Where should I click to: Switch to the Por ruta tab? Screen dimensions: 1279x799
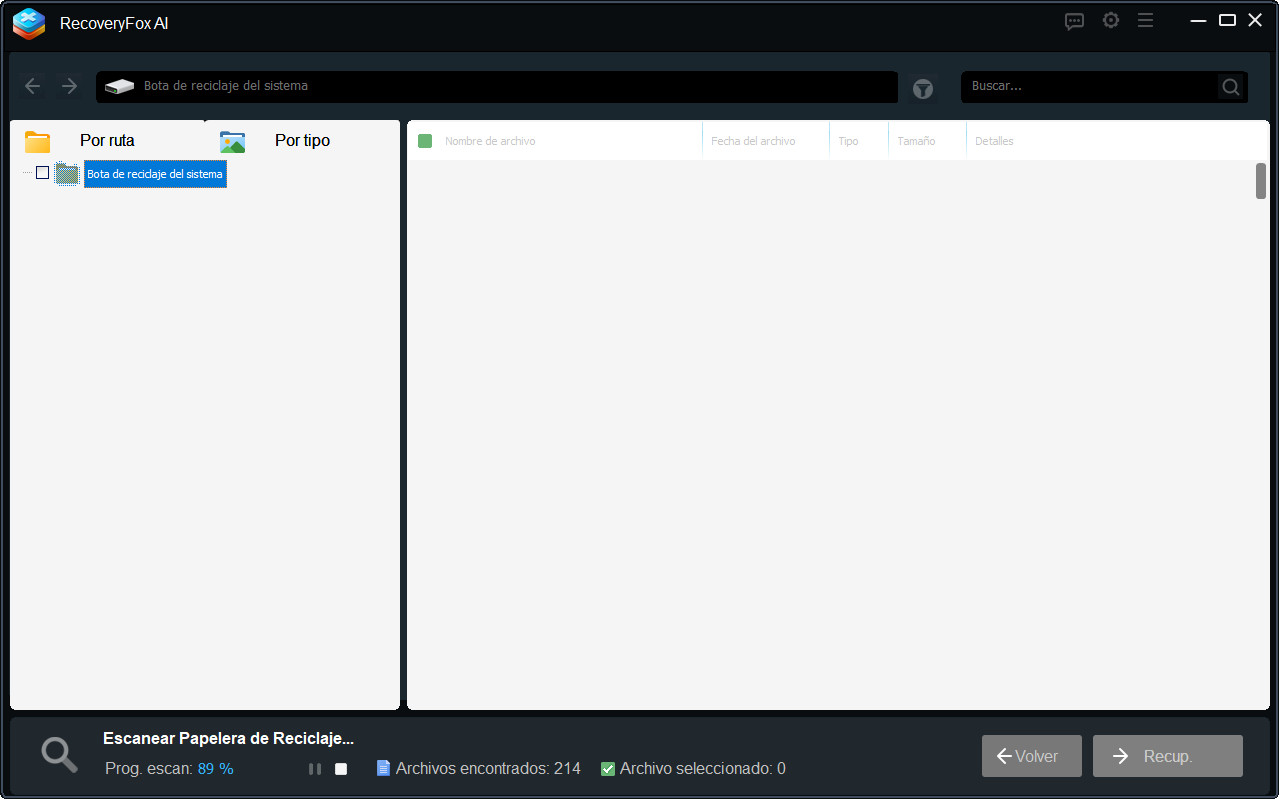(x=106, y=141)
